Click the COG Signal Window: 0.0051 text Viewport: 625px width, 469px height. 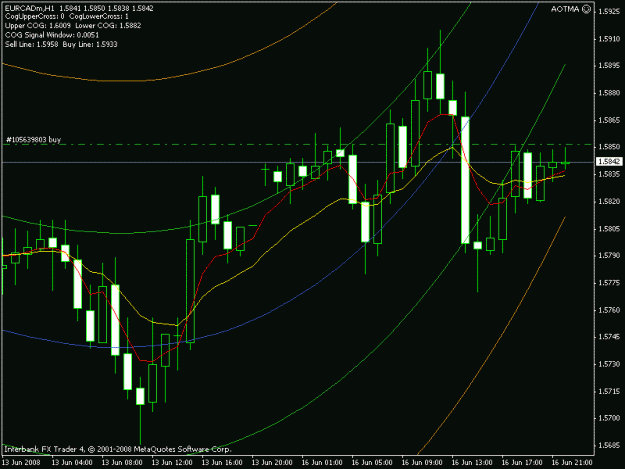click(x=52, y=35)
